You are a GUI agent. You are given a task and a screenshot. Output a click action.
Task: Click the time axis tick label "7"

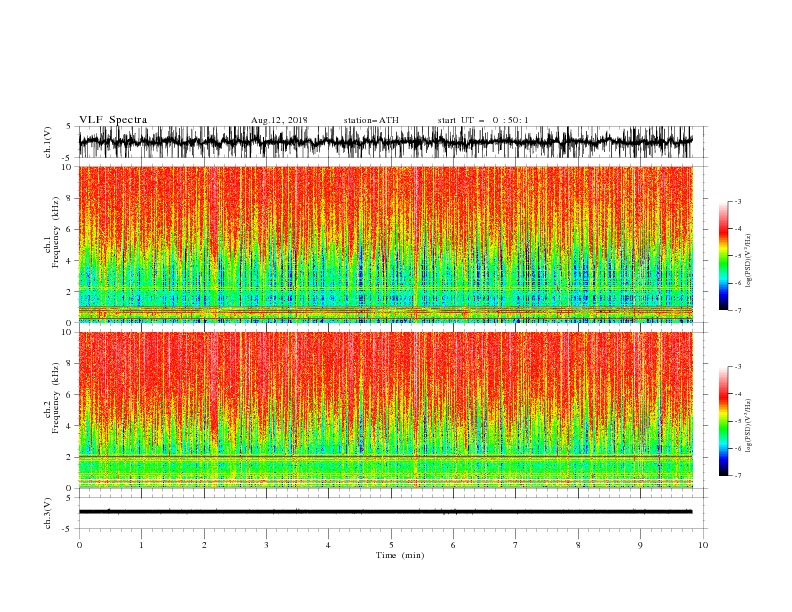516,545
